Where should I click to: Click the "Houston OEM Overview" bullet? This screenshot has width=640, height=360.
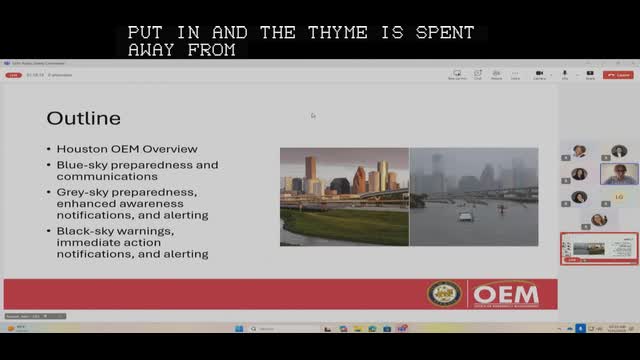(127, 149)
